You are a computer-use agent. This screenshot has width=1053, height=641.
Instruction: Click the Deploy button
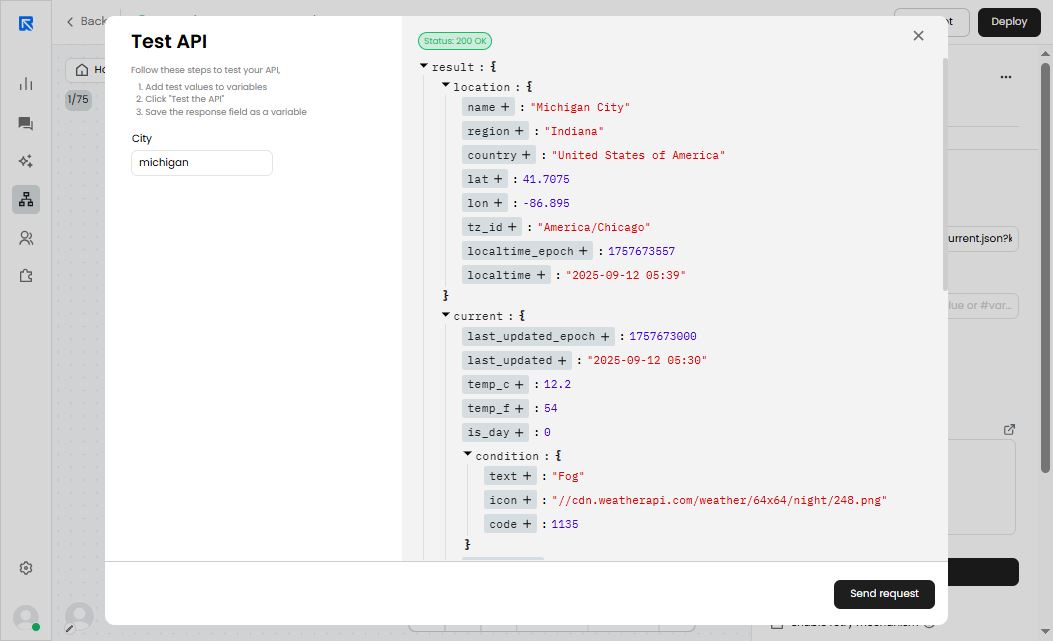tap(1008, 22)
